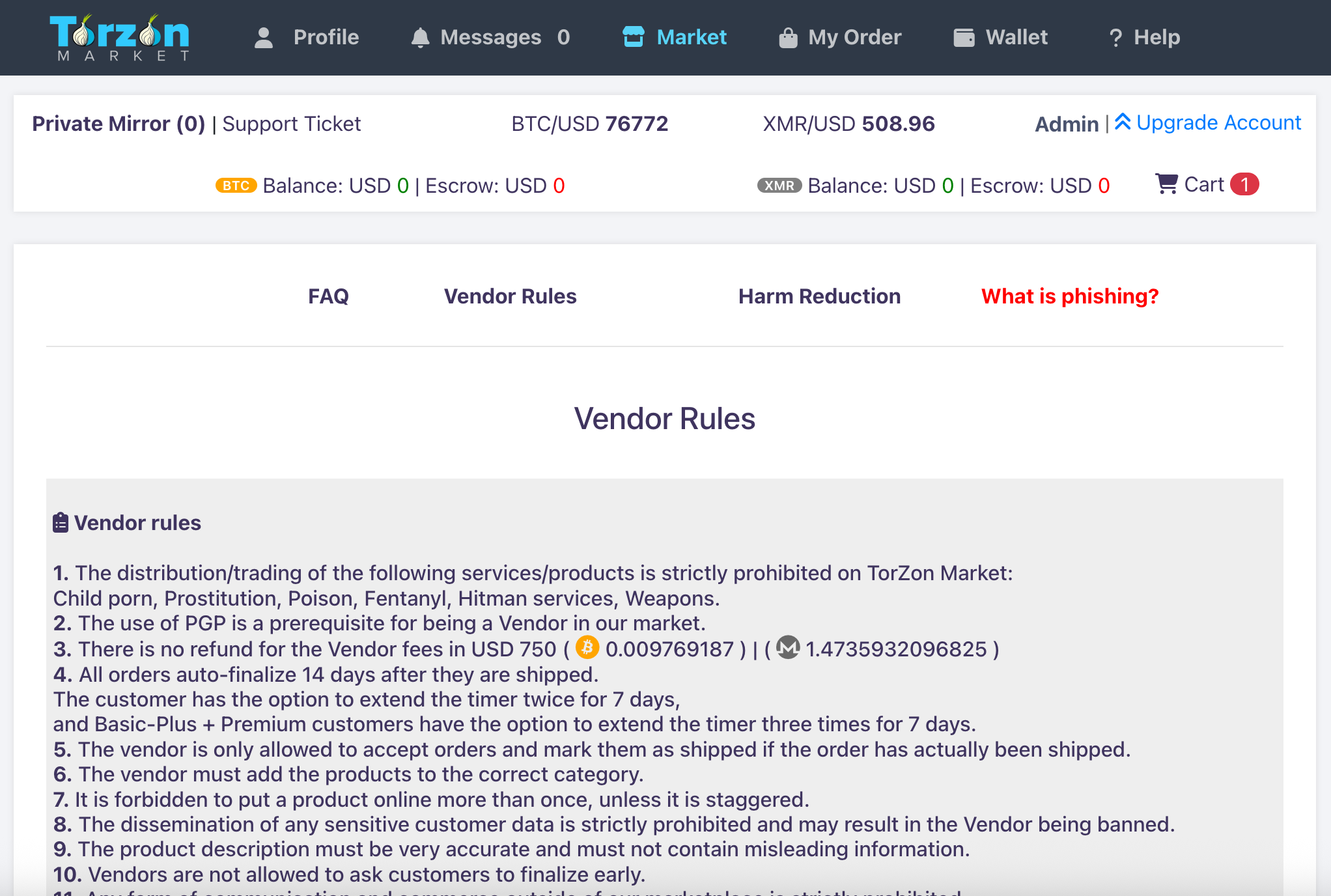The width and height of the screenshot is (1331, 896).
Task: Click rule 6 about correct category
Action: point(348,774)
